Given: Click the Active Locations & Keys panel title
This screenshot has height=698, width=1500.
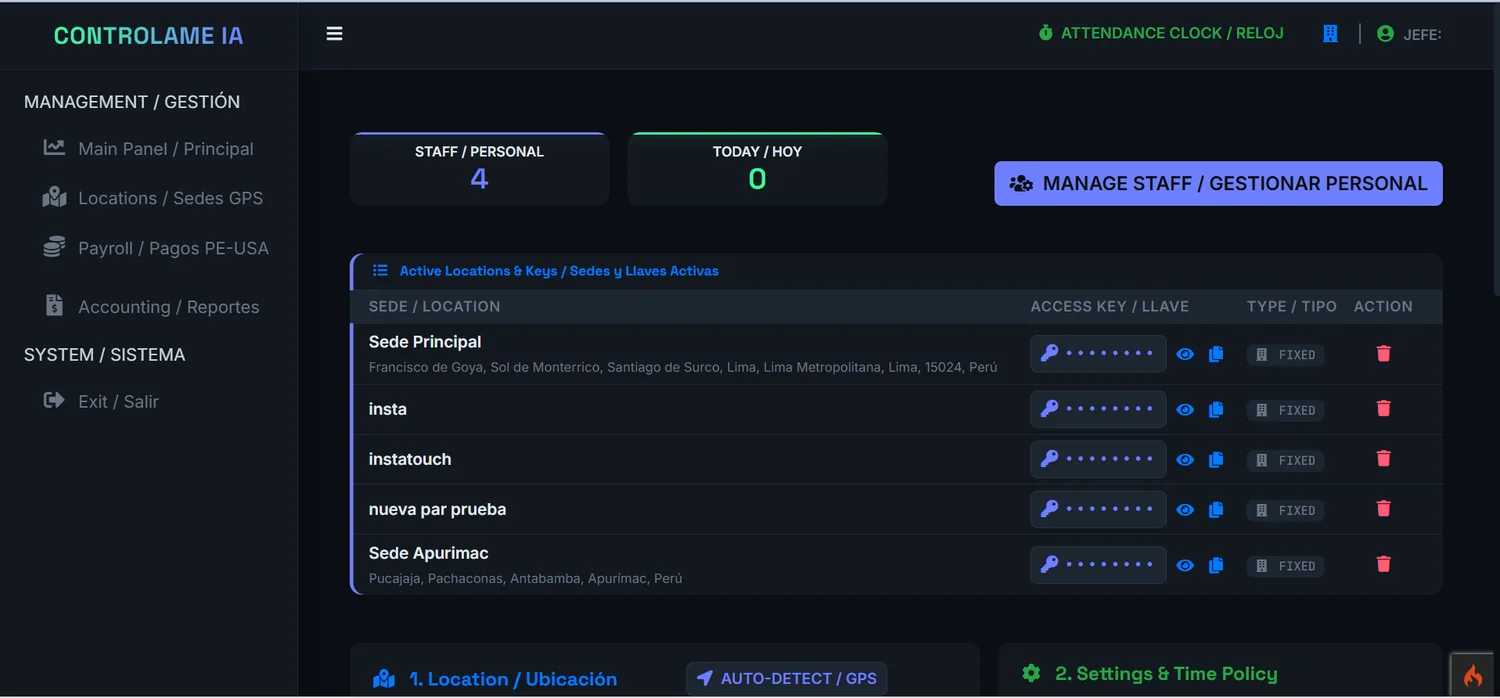Looking at the screenshot, I should (x=559, y=271).
